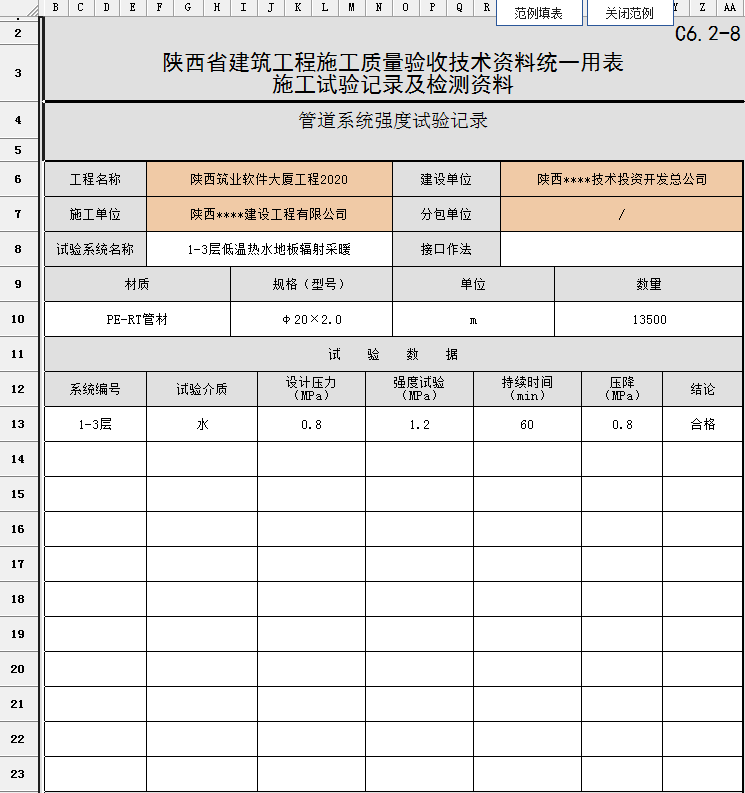Select the quantity cell 13500

649,320
